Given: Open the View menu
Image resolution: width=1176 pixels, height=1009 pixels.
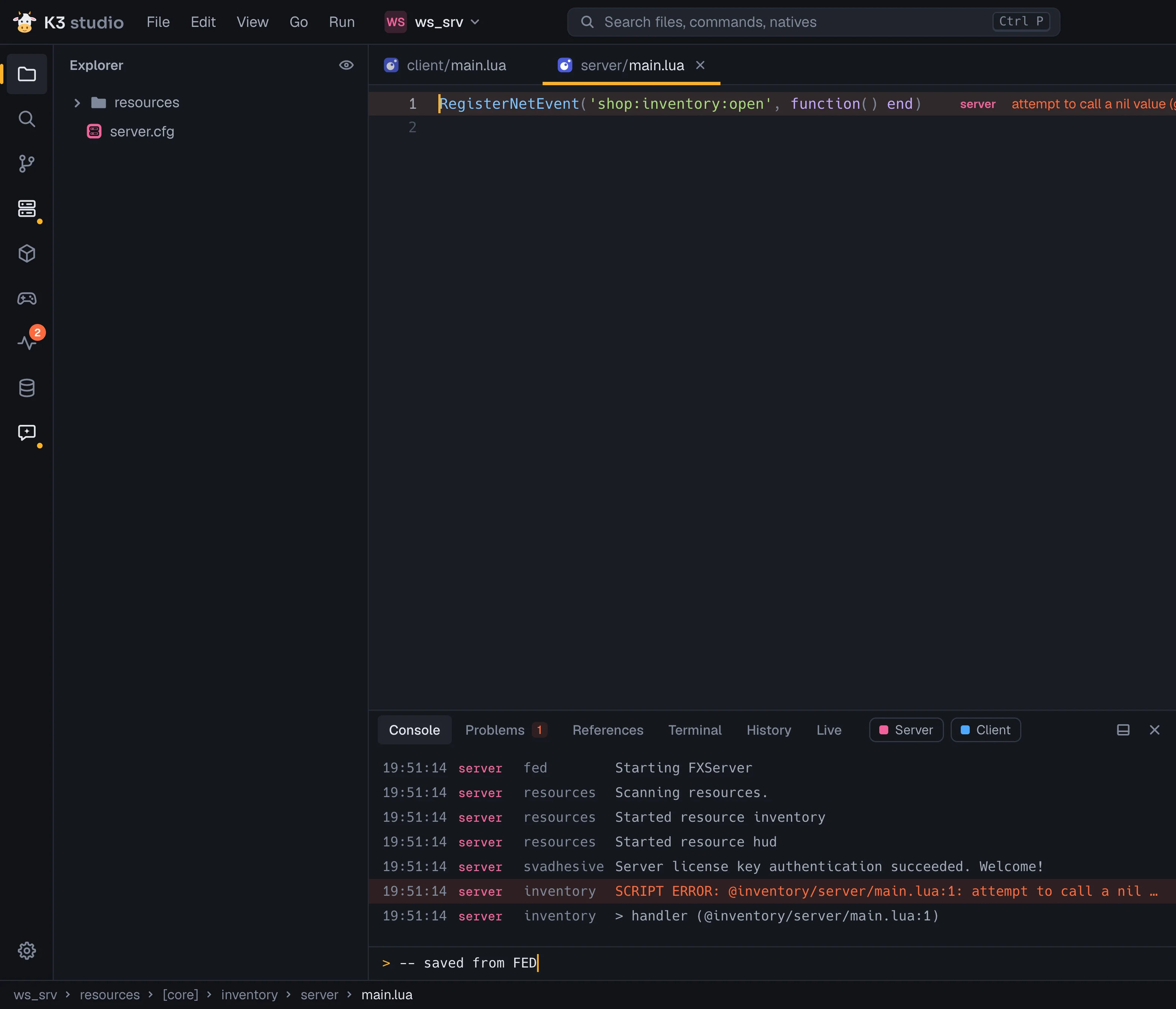Looking at the screenshot, I should [253, 22].
